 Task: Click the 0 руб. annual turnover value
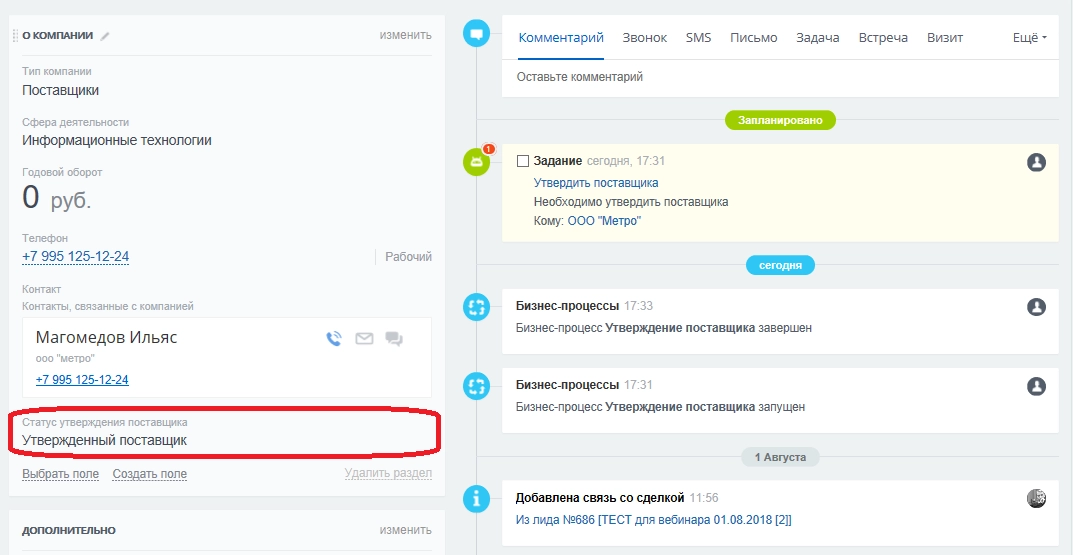(x=57, y=198)
